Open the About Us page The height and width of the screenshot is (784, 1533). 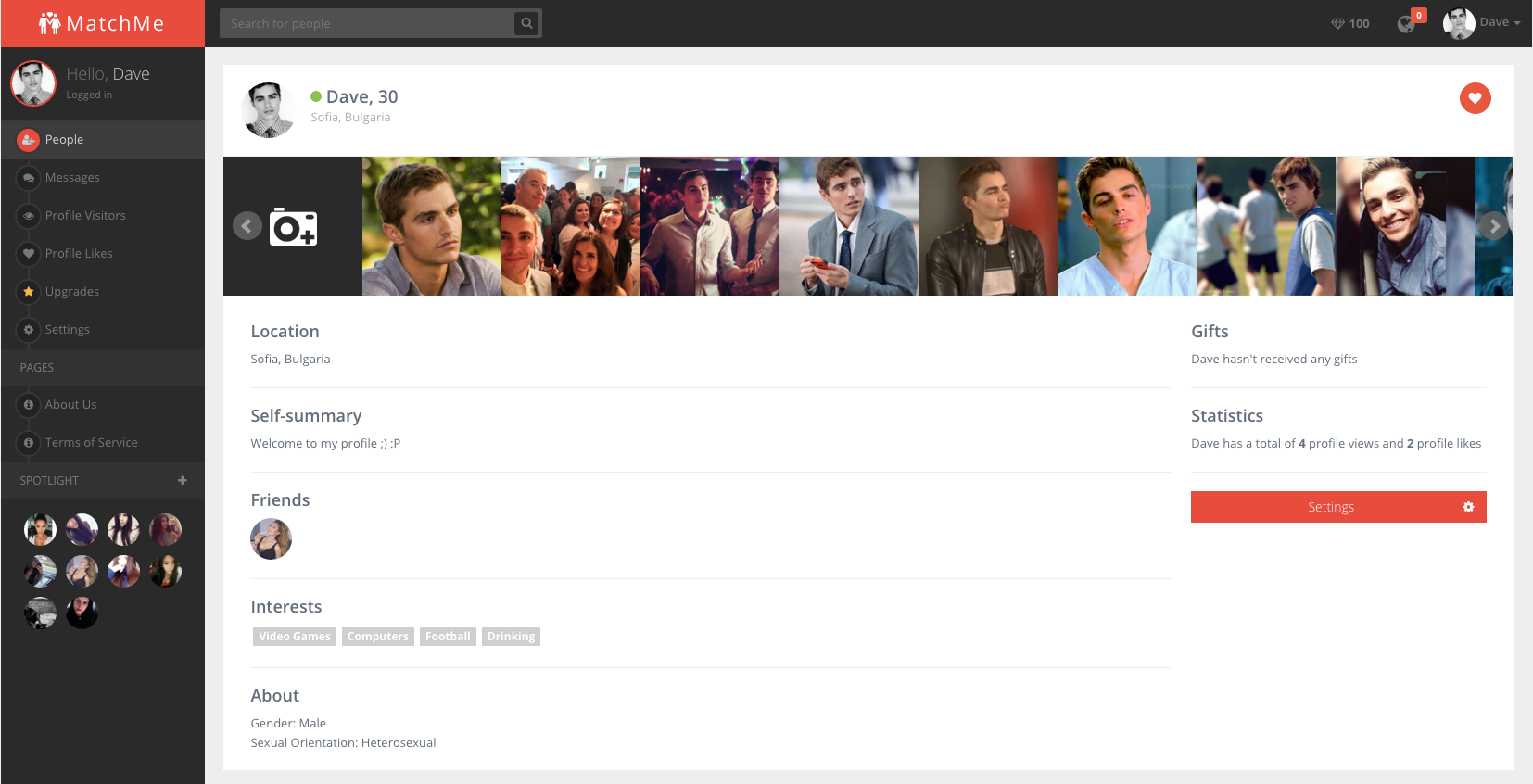tap(70, 405)
